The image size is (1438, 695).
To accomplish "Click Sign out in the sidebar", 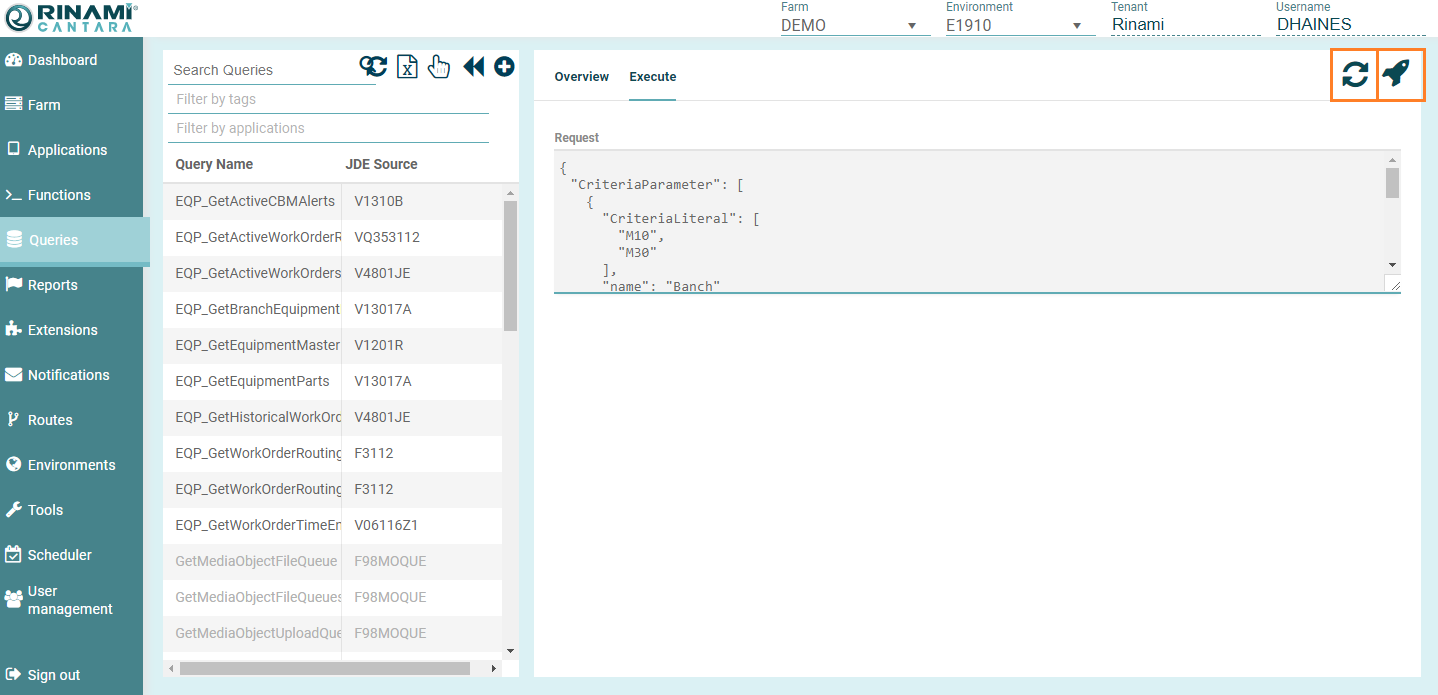I will click(x=53, y=675).
